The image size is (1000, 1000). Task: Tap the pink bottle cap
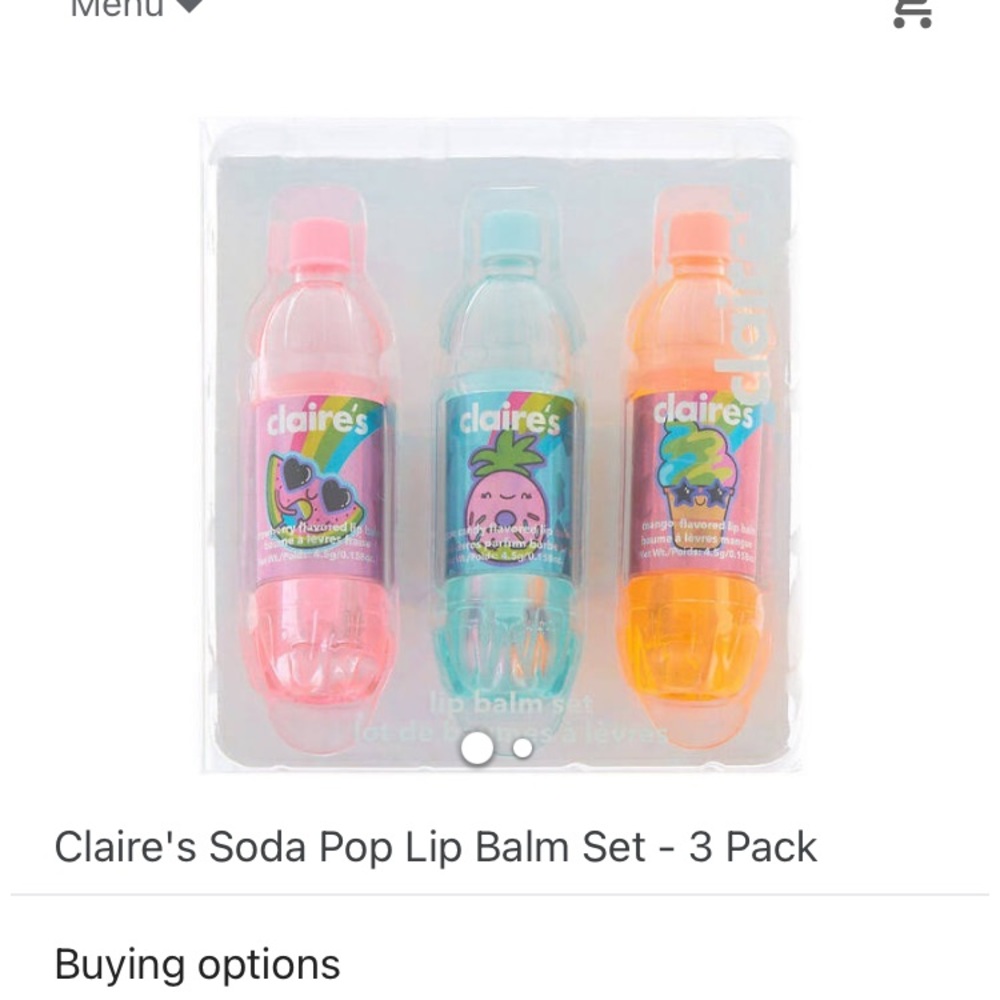pos(320,244)
